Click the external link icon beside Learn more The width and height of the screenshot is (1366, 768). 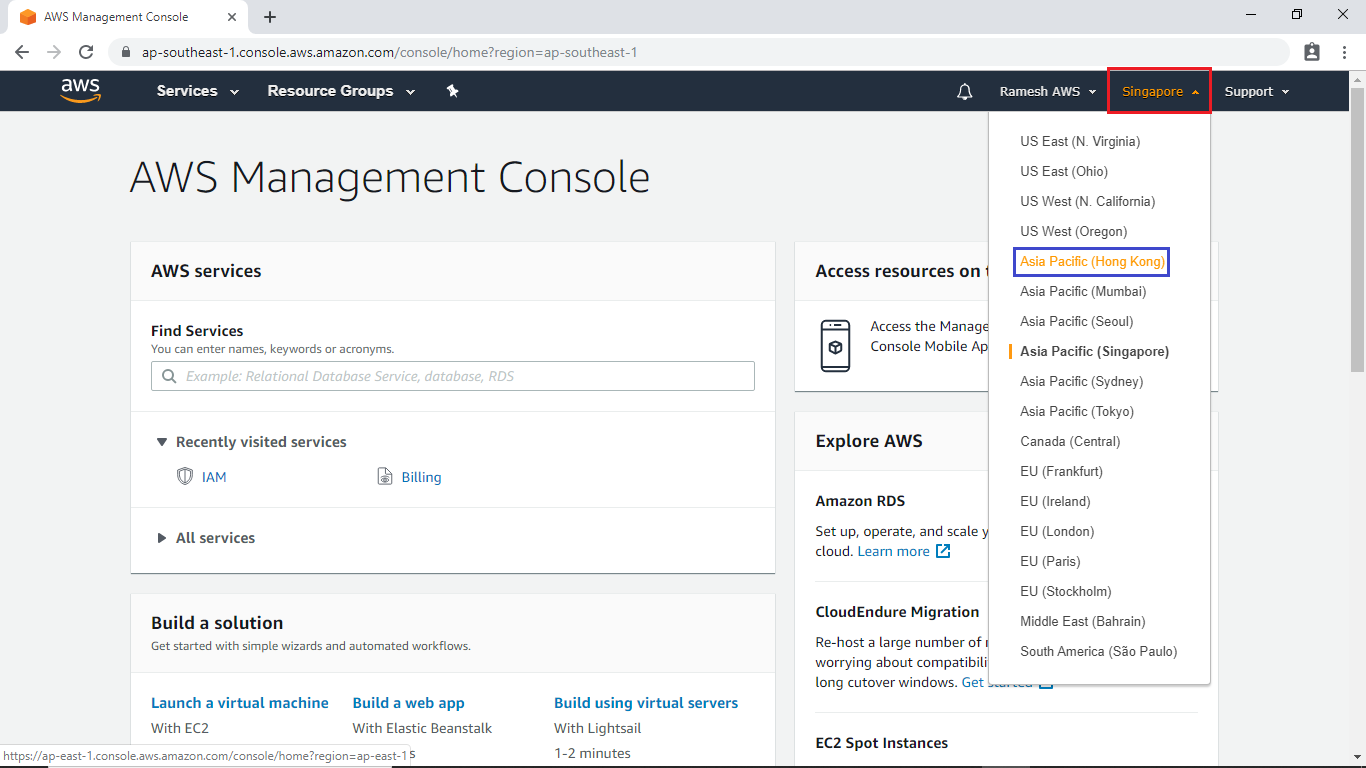942,551
